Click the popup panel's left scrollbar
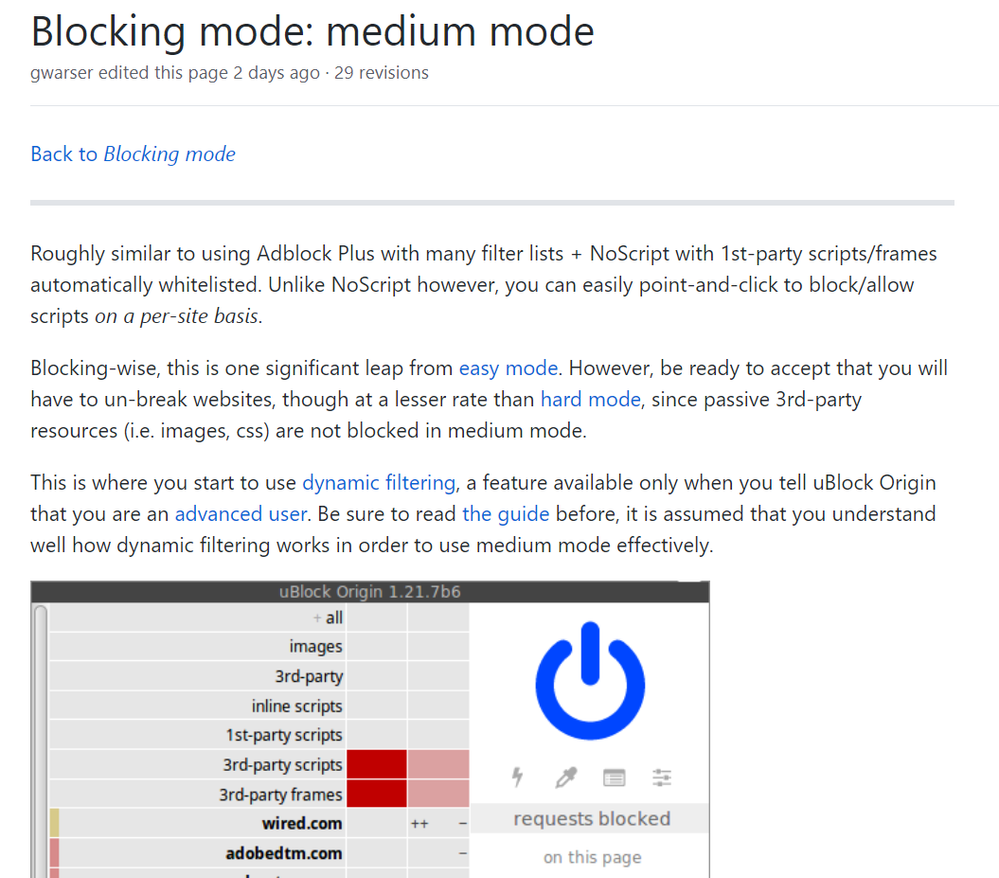This screenshot has height=878, width=999. (40, 740)
